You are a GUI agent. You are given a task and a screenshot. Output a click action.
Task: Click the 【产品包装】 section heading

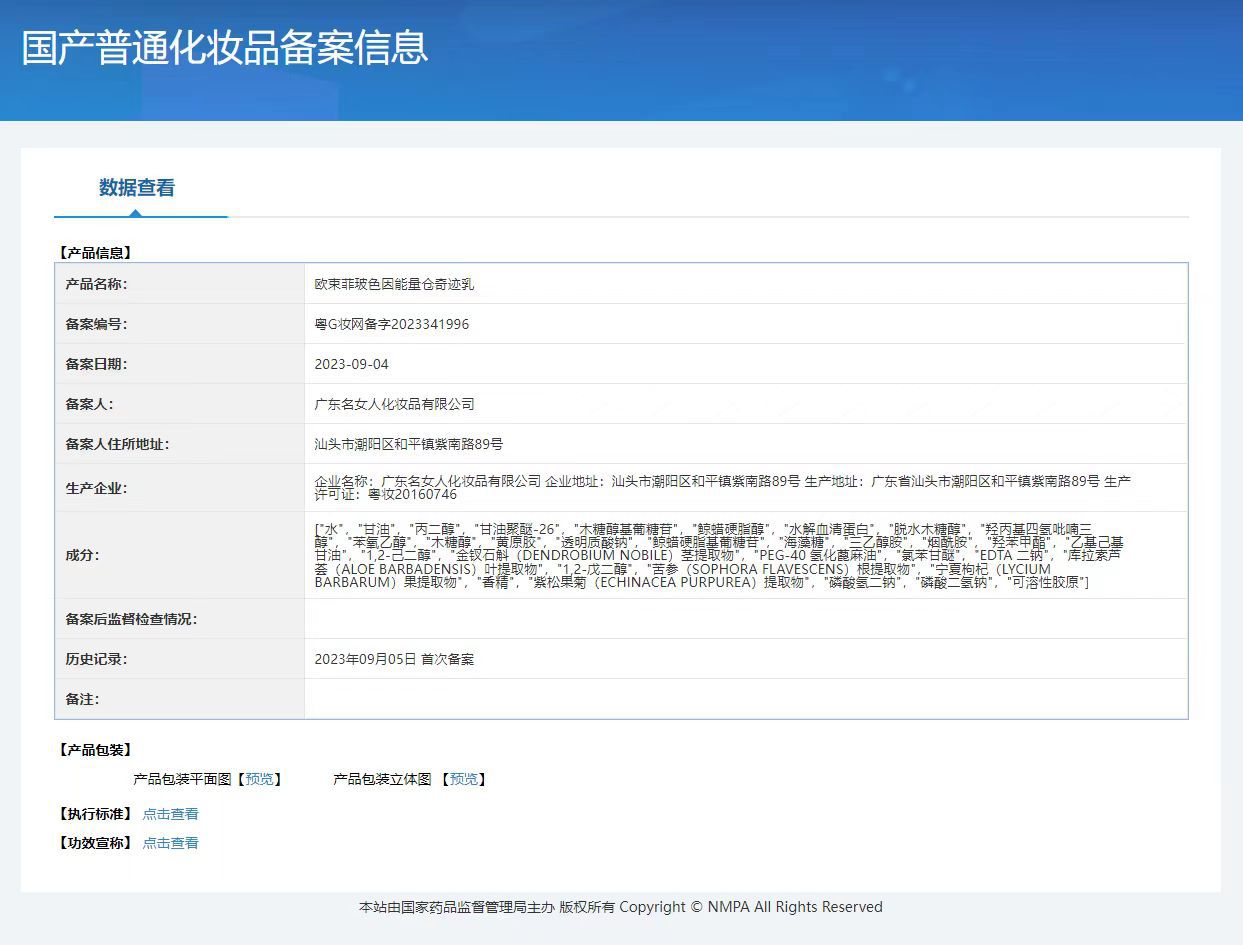coord(95,750)
